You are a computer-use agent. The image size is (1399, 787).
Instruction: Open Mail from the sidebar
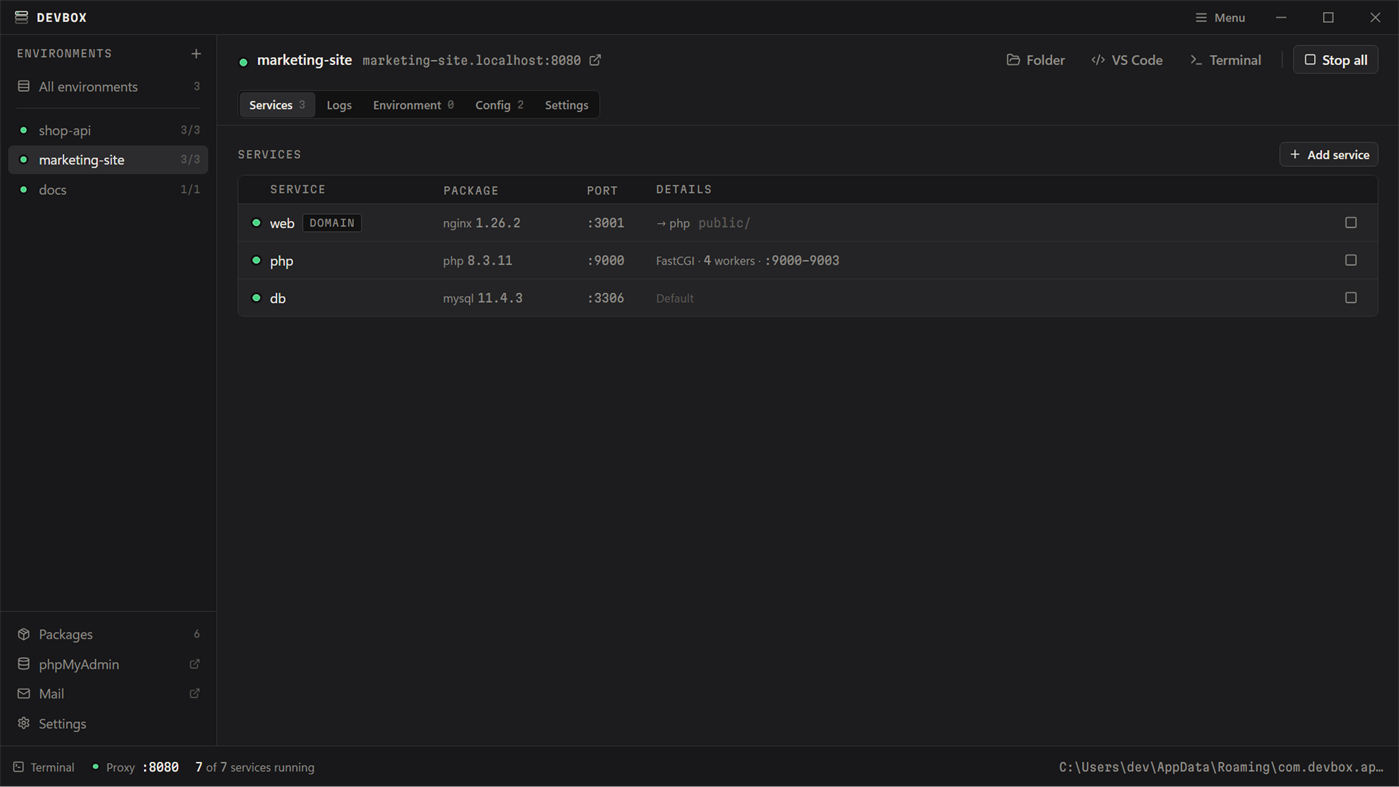tap(108, 694)
